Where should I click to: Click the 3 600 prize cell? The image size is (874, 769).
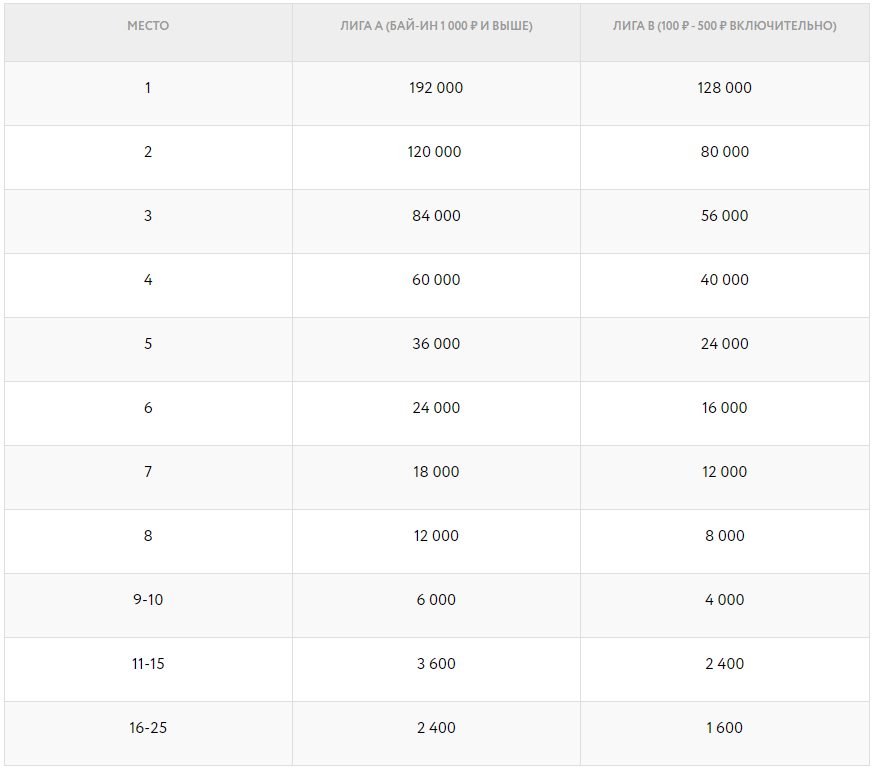(436, 664)
